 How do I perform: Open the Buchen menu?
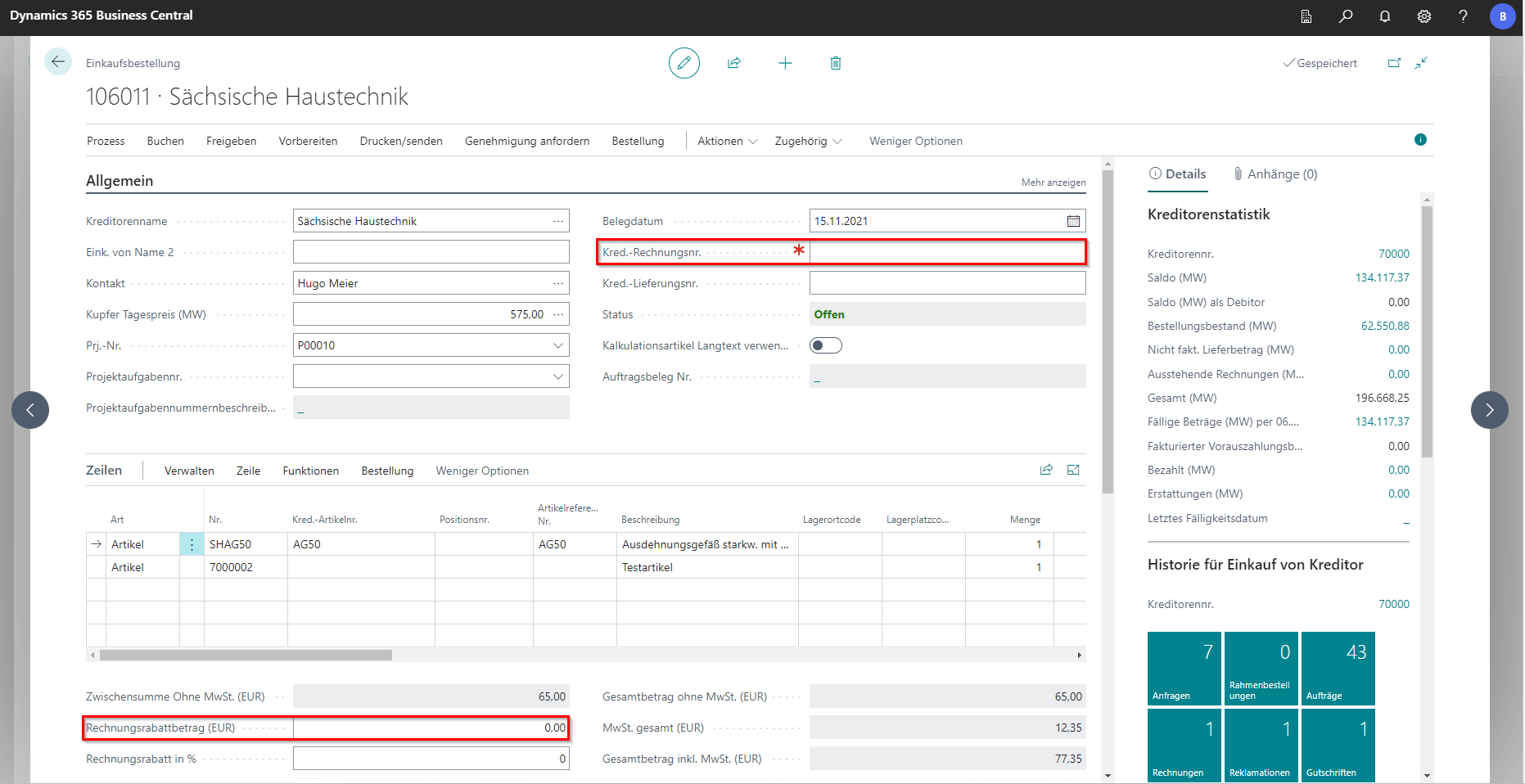click(x=165, y=141)
